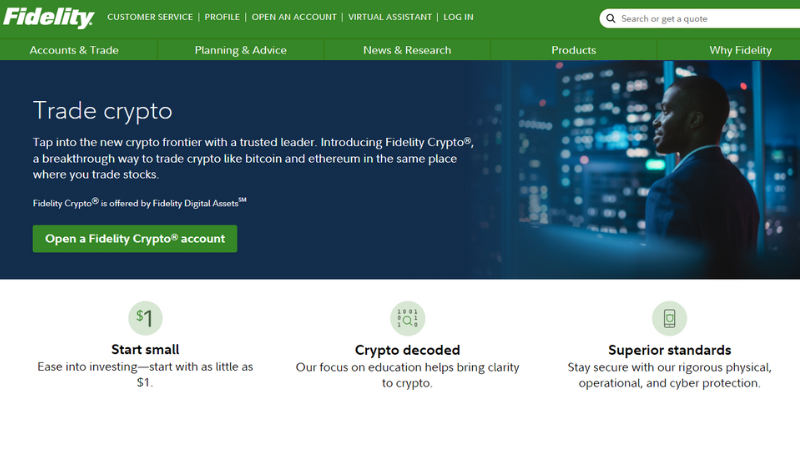Focus the Search or get a quote field
This screenshot has height=450, width=800.
point(700,19)
